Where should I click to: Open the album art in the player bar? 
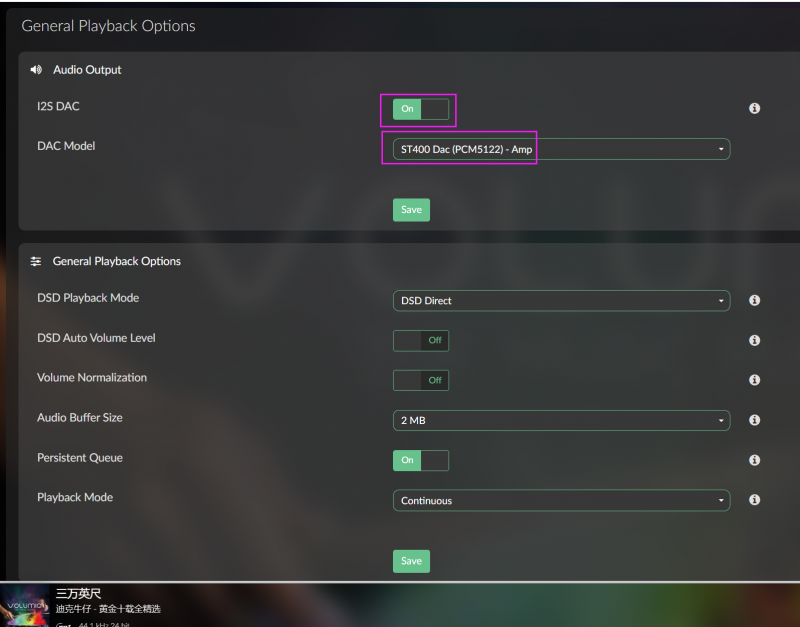click(x=25, y=605)
